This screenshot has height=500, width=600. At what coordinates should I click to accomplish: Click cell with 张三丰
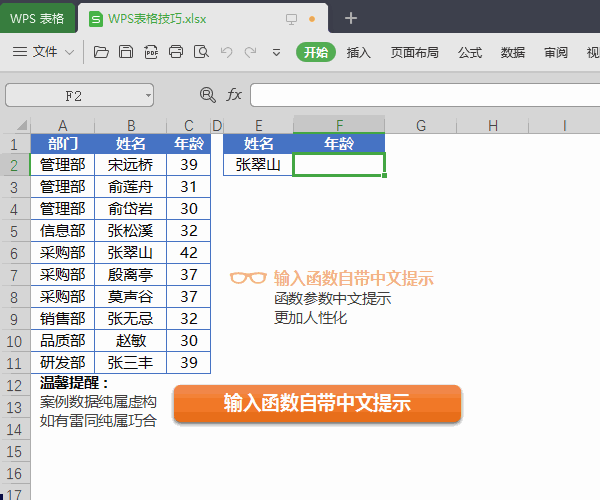[x=130, y=363]
